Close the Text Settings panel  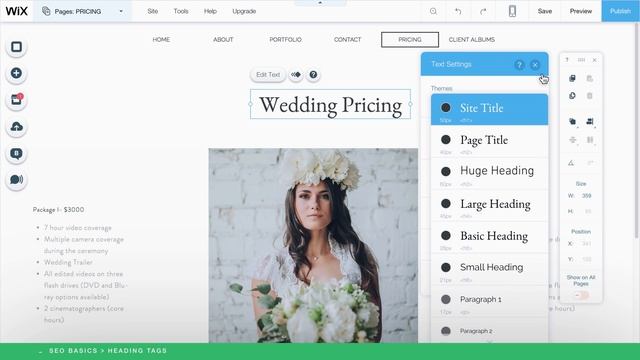pyautogui.click(x=535, y=64)
